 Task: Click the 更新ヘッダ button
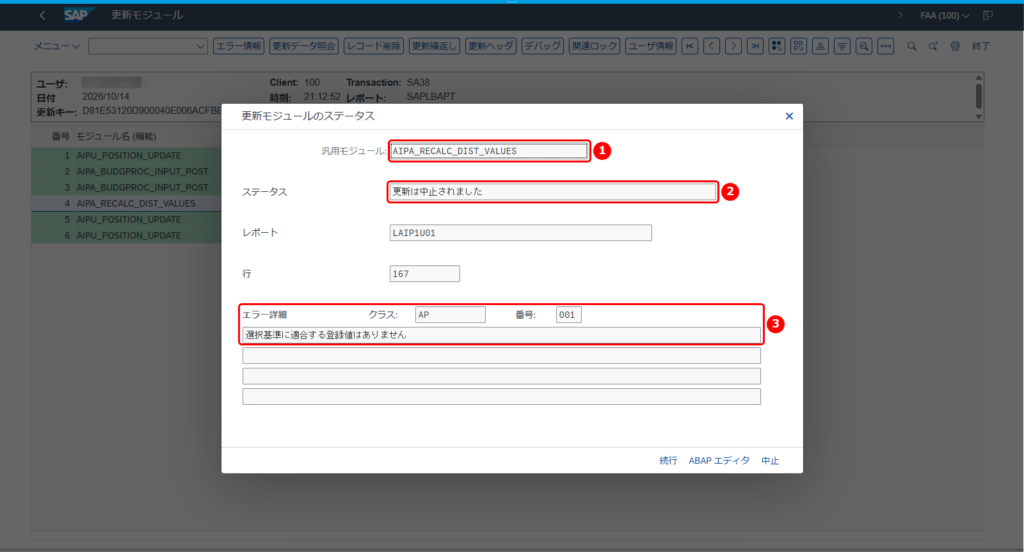point(490,46)
